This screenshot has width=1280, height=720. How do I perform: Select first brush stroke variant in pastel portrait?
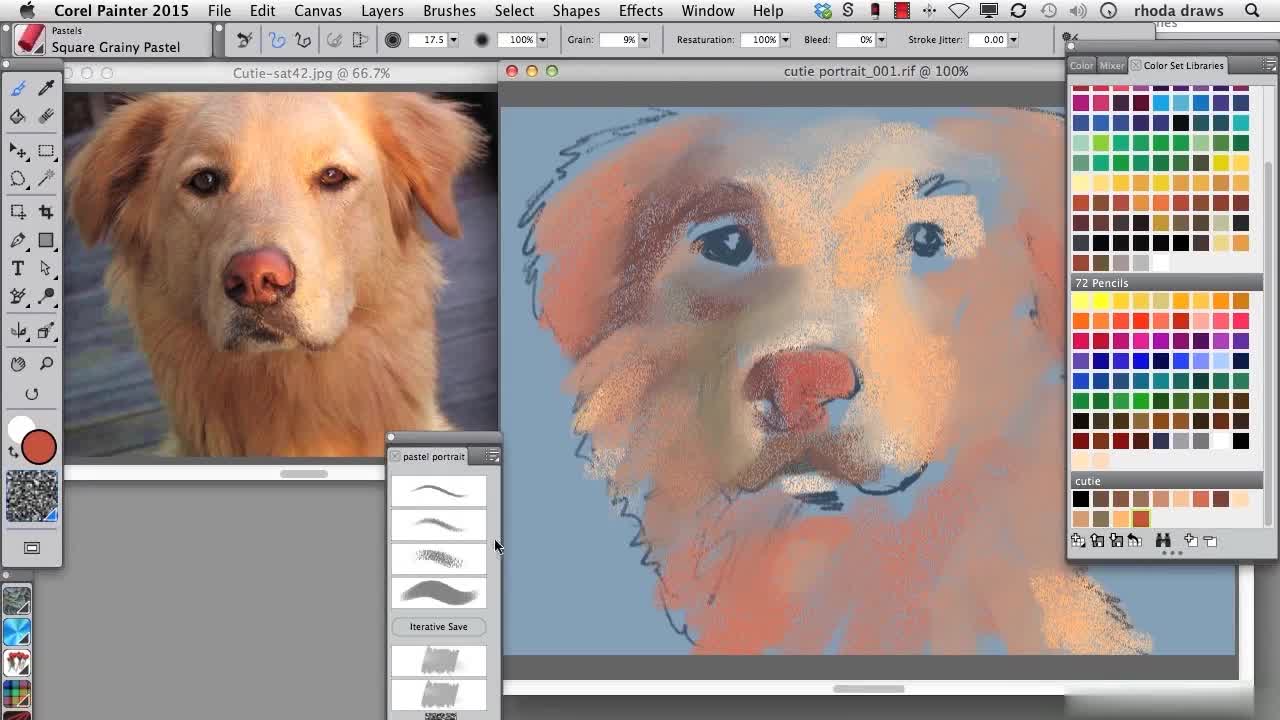(x=438, y=490)
